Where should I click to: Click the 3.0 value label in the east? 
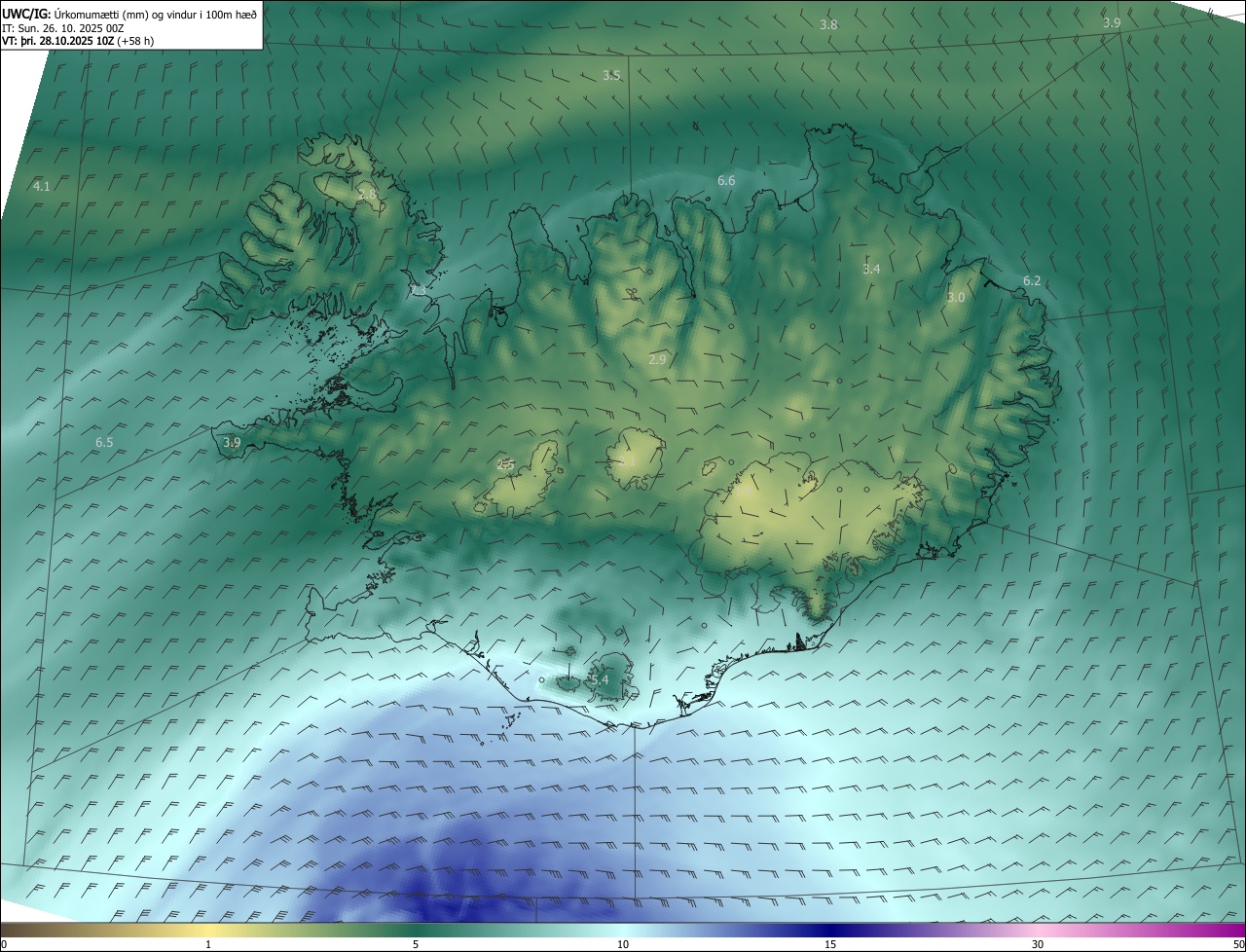(956, 298)
